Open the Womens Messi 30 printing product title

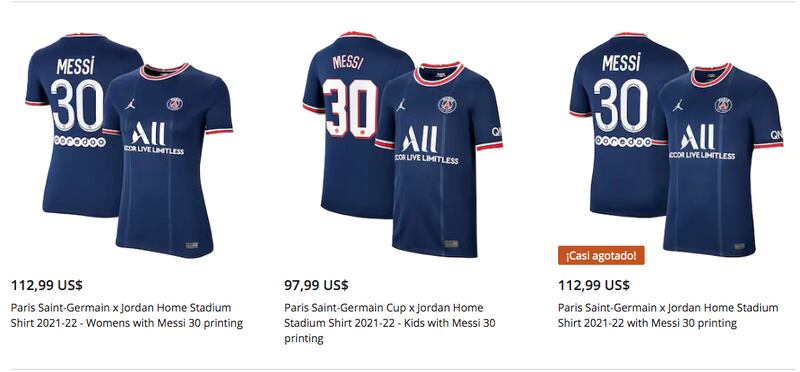[x=127, y=315]
